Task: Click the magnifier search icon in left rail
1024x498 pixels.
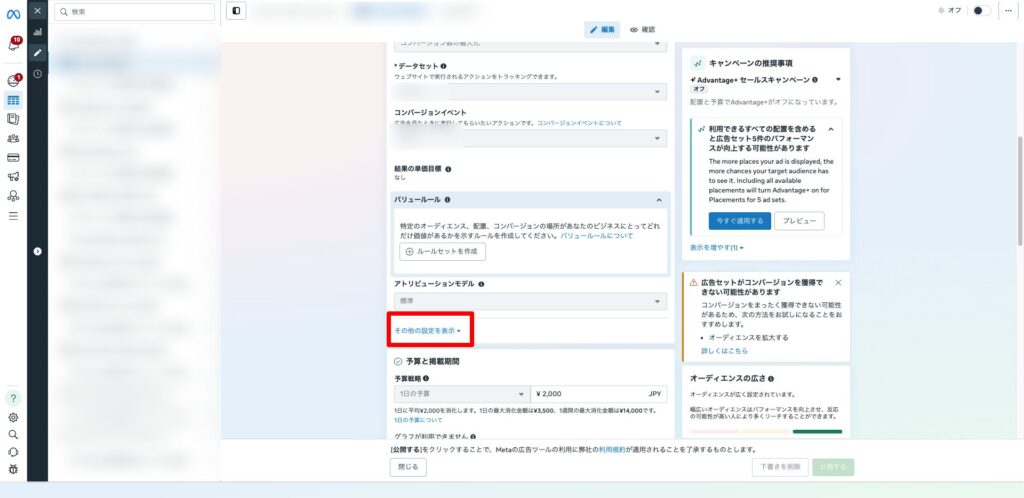Action: pos(13,435)
